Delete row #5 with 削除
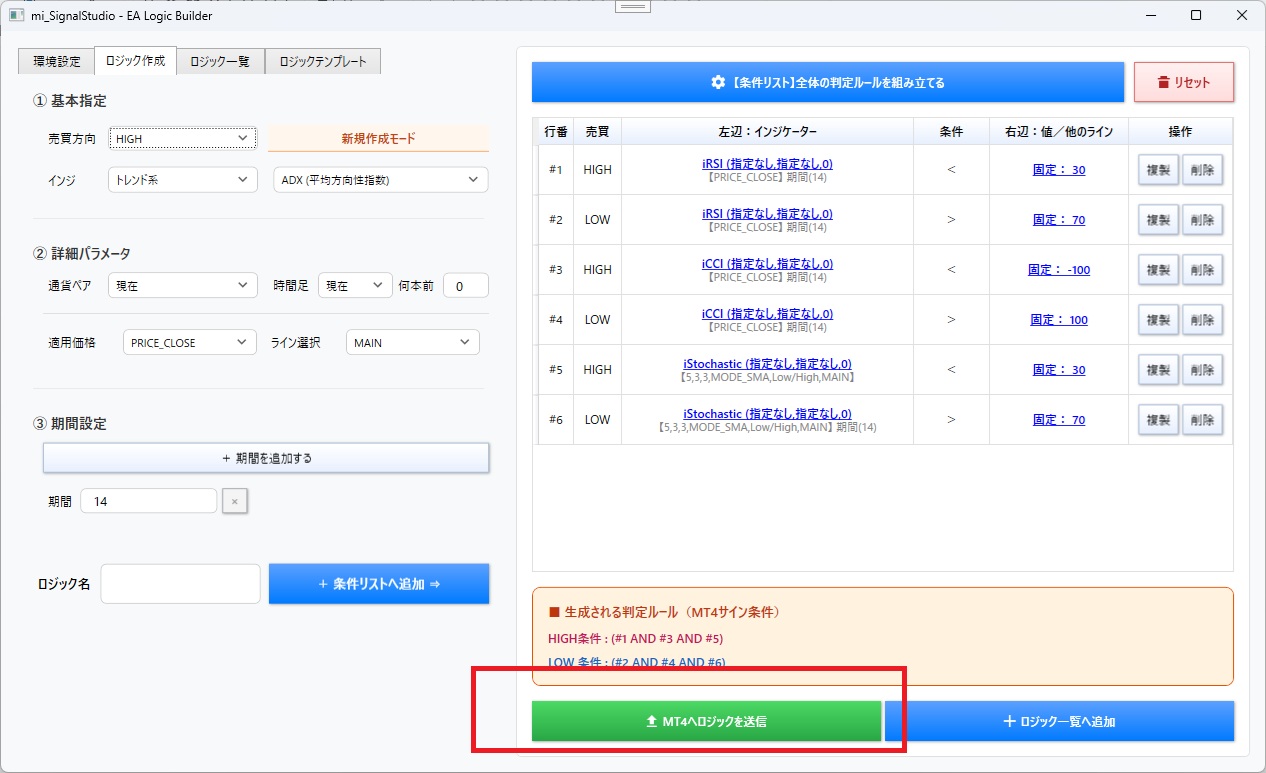 click(1202, 370)
